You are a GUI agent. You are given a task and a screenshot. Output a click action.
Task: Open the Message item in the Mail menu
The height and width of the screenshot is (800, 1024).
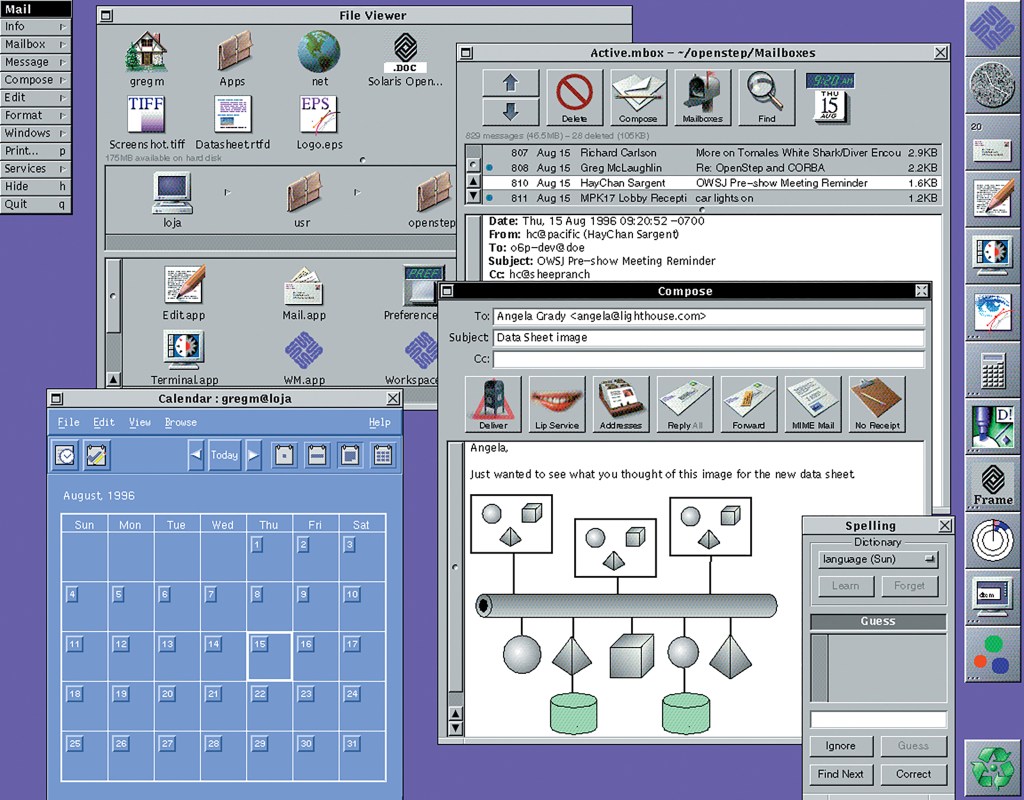pos(35,62)
